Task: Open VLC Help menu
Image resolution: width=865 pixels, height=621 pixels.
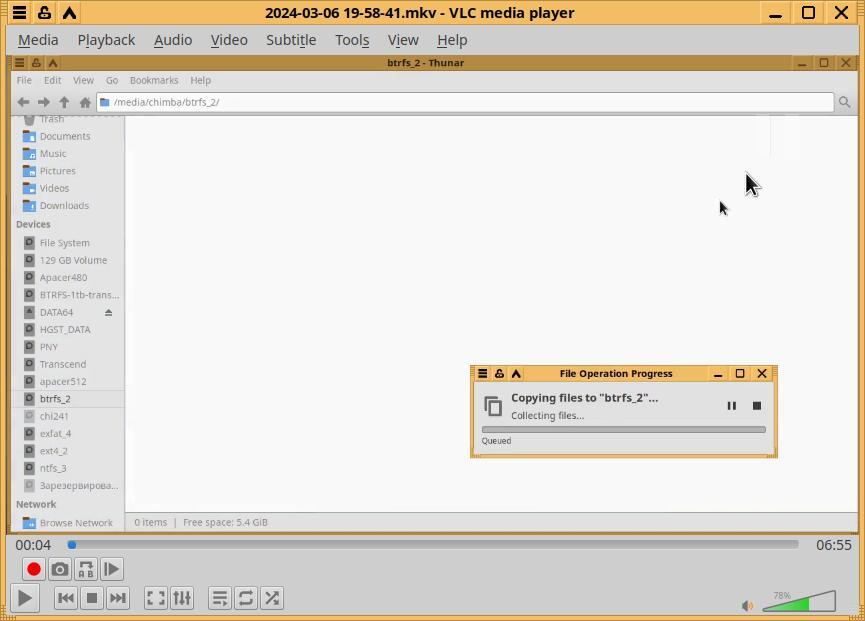Action: pos(452,40)
